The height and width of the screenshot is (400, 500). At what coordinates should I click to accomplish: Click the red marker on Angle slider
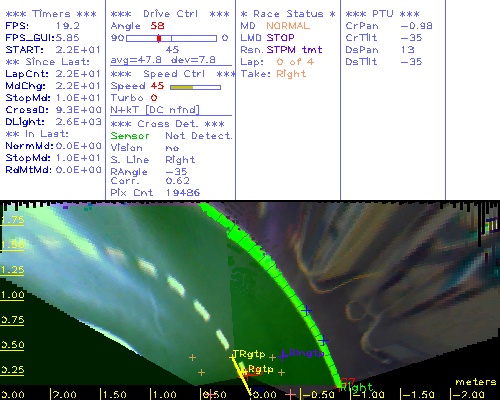pyautogui.click(x=159, y=38)
